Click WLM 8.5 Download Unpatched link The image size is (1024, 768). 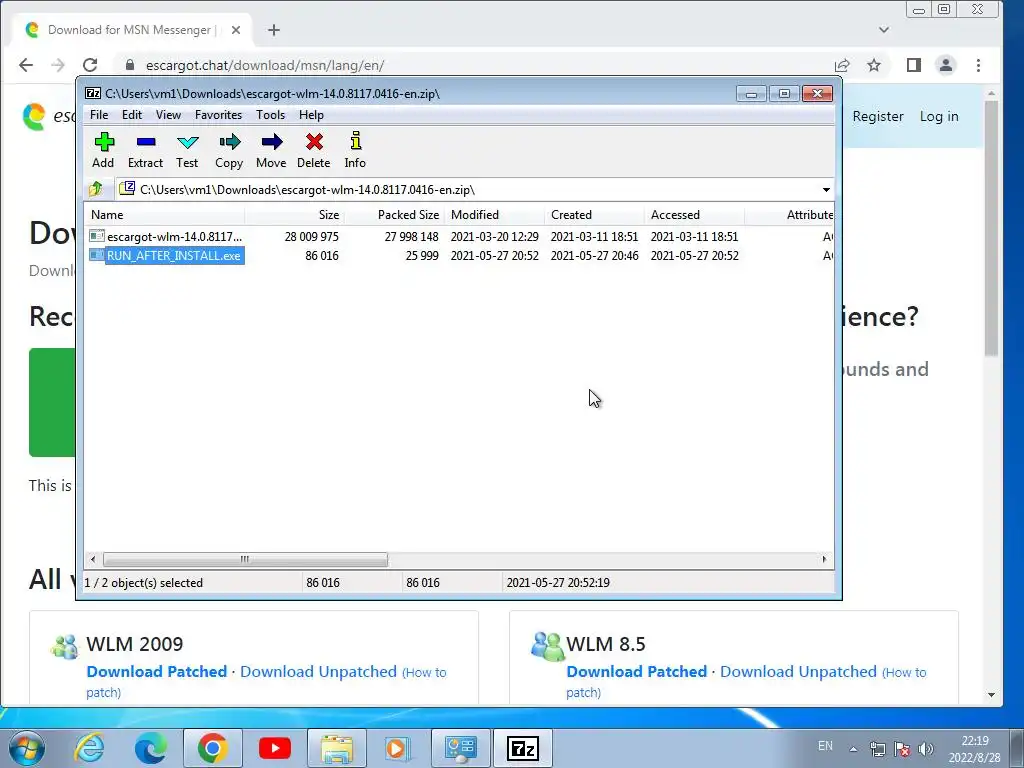coord(798,671)
